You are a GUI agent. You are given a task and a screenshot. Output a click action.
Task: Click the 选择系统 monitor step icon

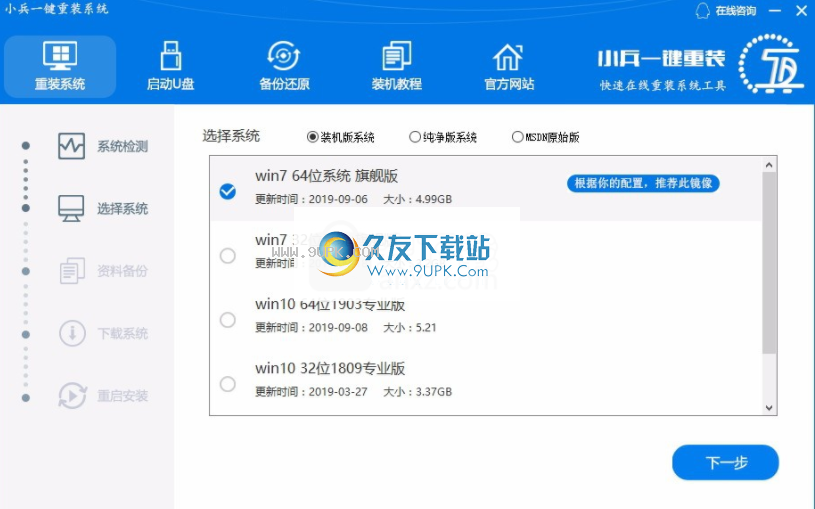(x=71, y=208)
